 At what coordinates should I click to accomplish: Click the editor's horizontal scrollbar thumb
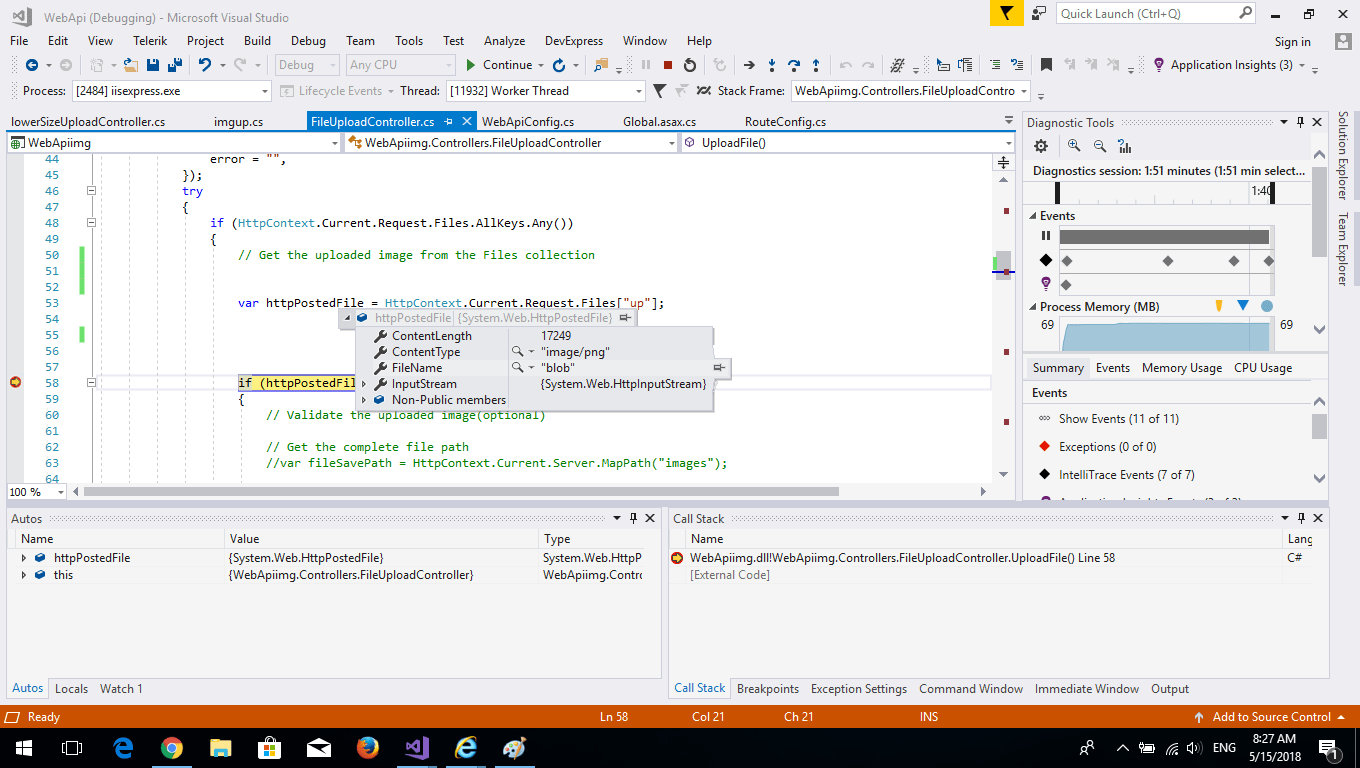(x=460, y=492)
